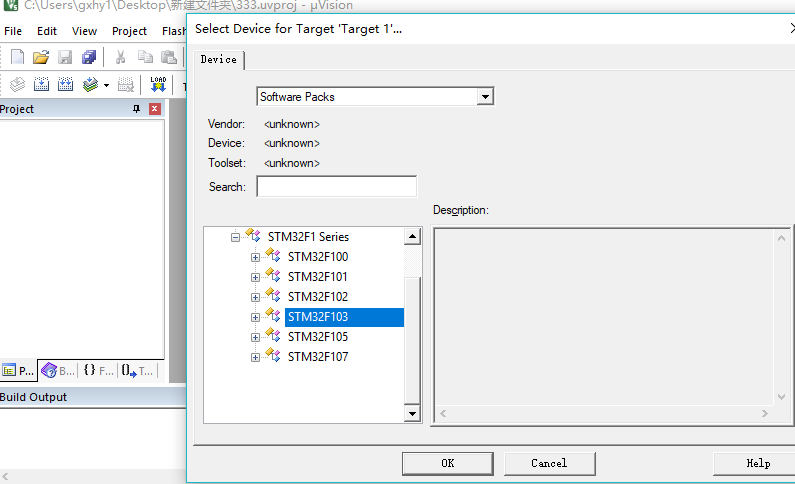The image size is (795, 484).
Task: Click the device tree scrollbar thumb
Action: coord(412,341)
